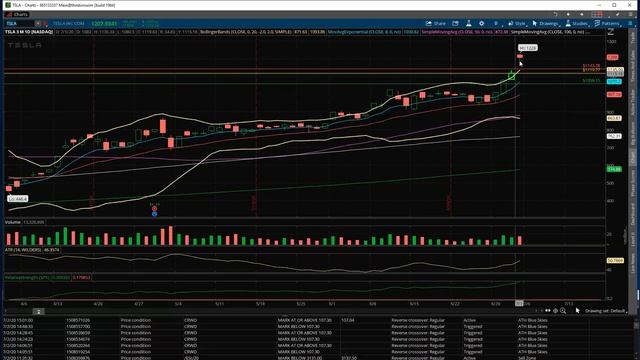
Task: Open the Trade tab in right sidebar
Action: coord(633,37)
